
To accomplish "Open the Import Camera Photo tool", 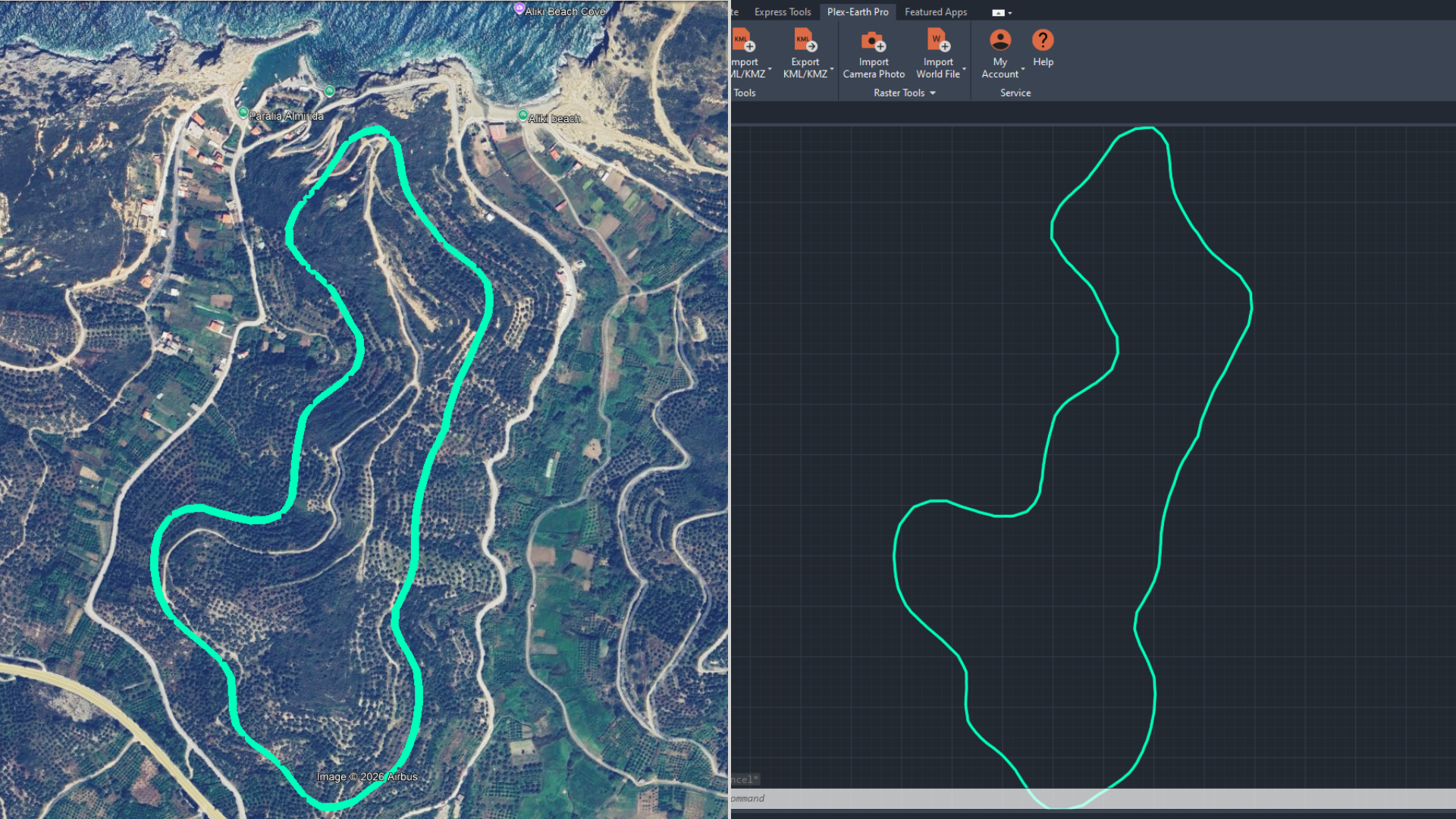I will coord(874,40).
